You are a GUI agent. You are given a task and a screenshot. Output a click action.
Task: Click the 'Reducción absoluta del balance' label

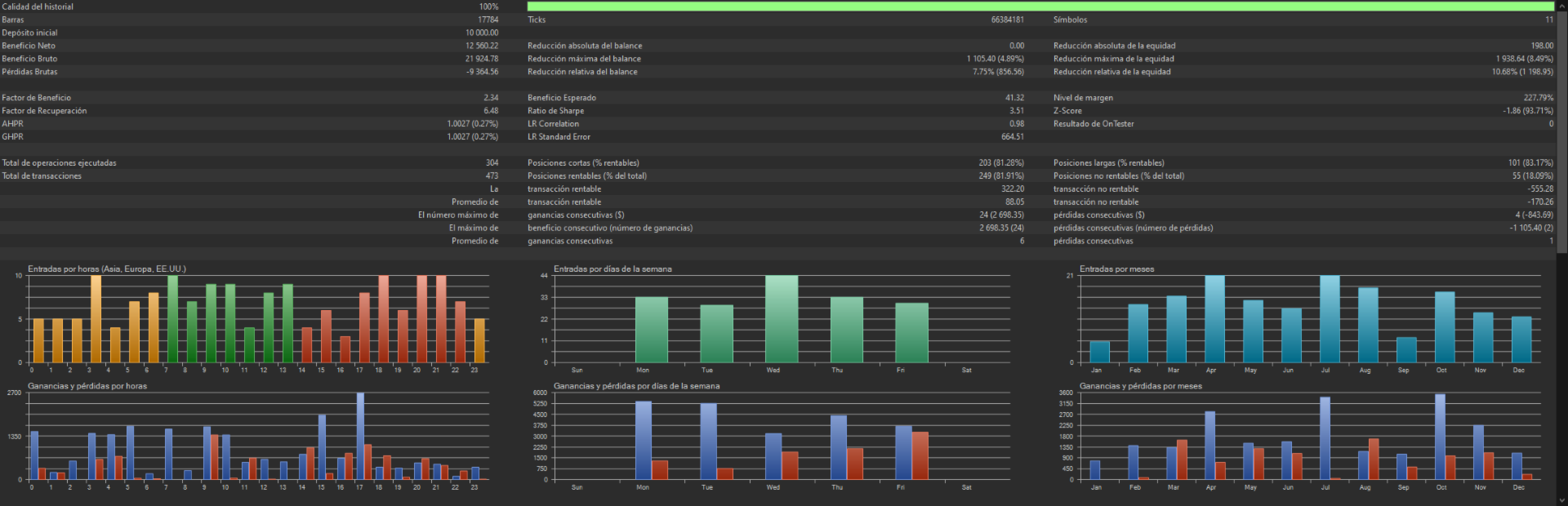pos(585,46)
